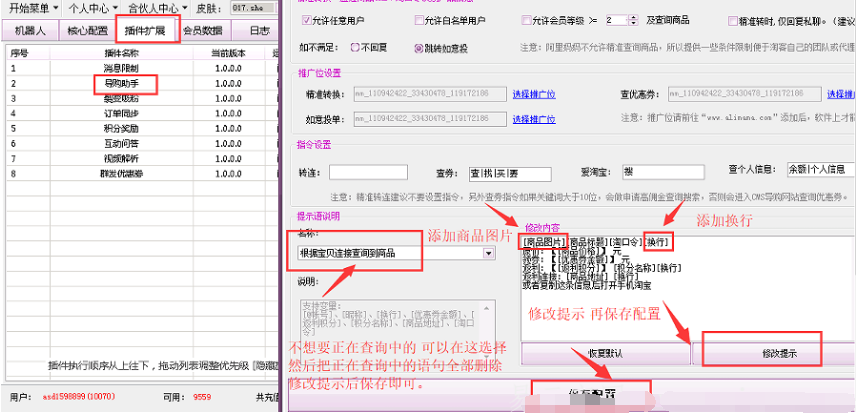Click 选择推广位 link beside 如意投单
Viewport: 858px width, 413px height.
(x=533, y=117)
